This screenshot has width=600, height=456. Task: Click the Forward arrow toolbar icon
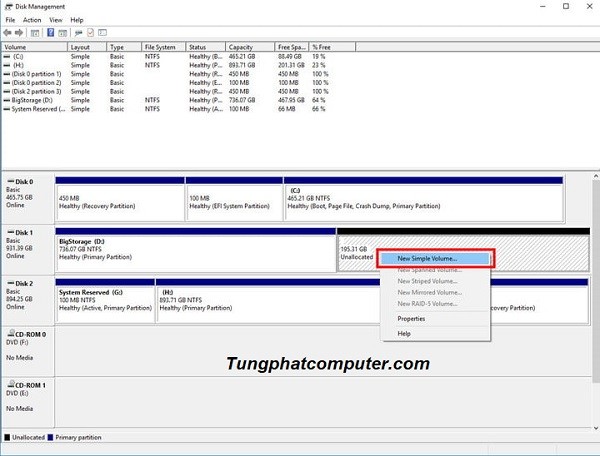click(19, 33)
